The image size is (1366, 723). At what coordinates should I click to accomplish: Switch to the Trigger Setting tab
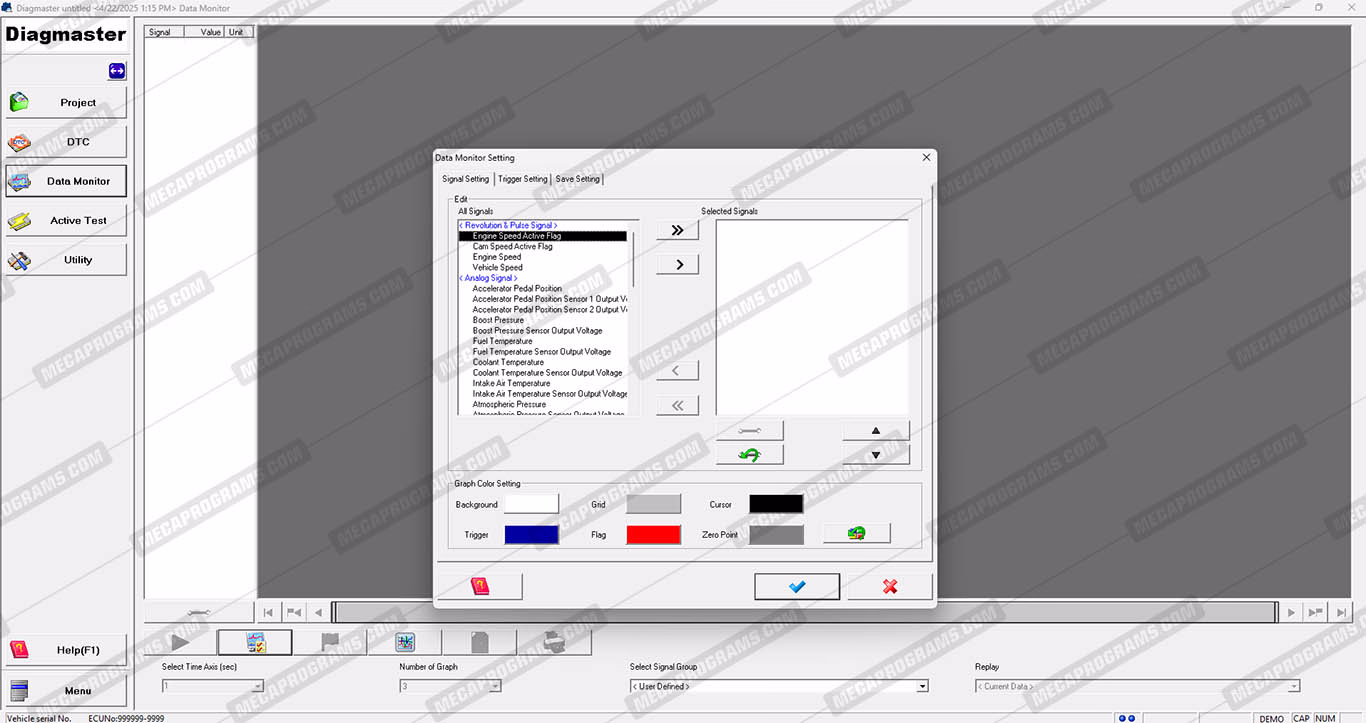522,179
